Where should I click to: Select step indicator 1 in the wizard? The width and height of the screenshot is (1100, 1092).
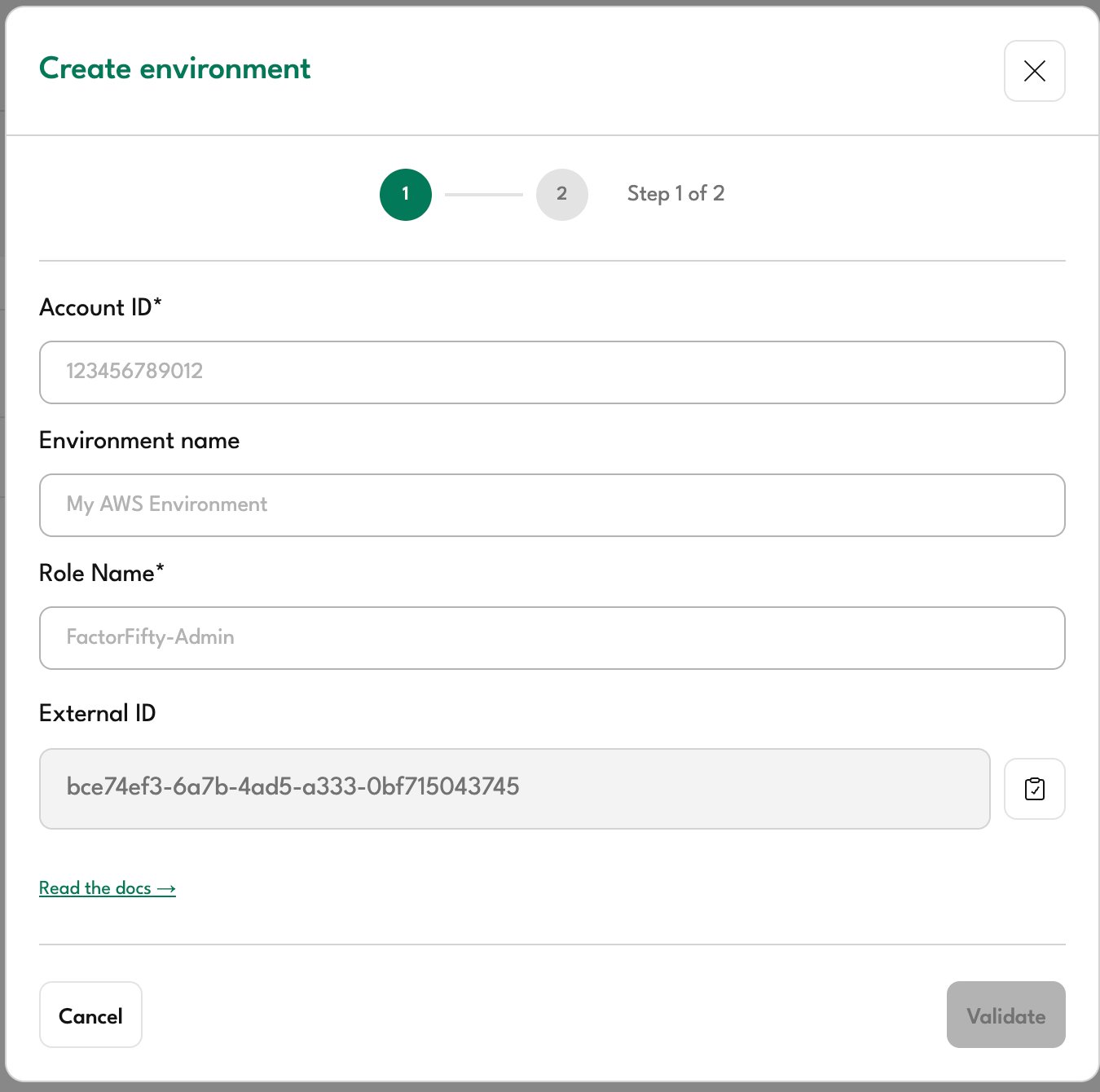[405, 194]
